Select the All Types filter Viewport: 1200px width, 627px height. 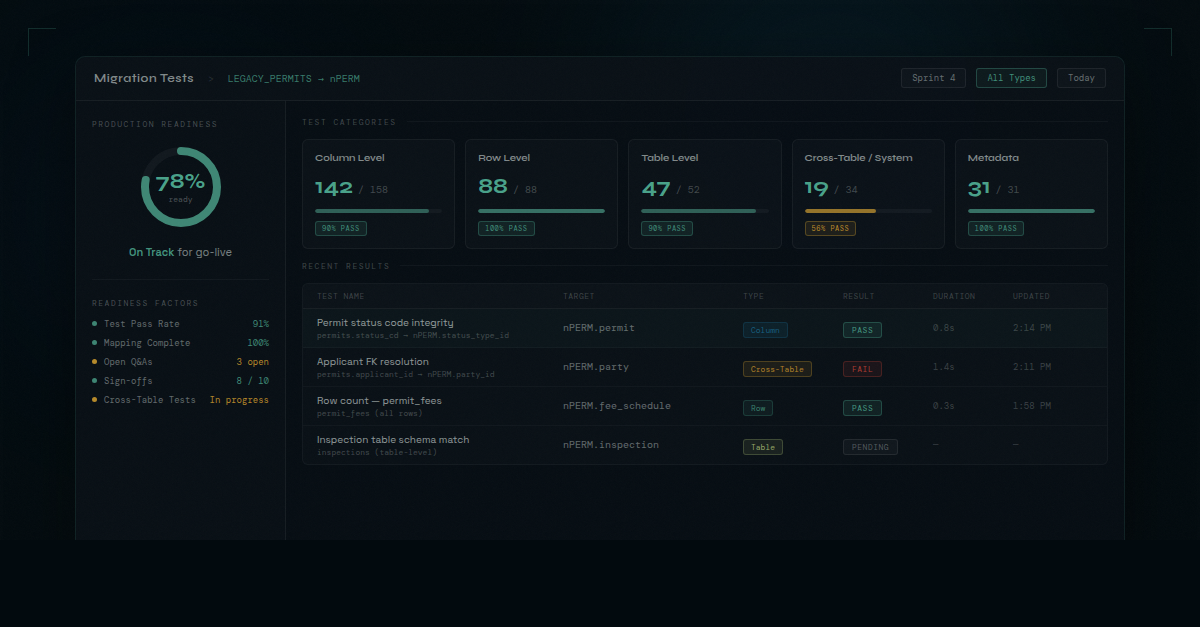pyautogui.click(x=1011, y=78)
